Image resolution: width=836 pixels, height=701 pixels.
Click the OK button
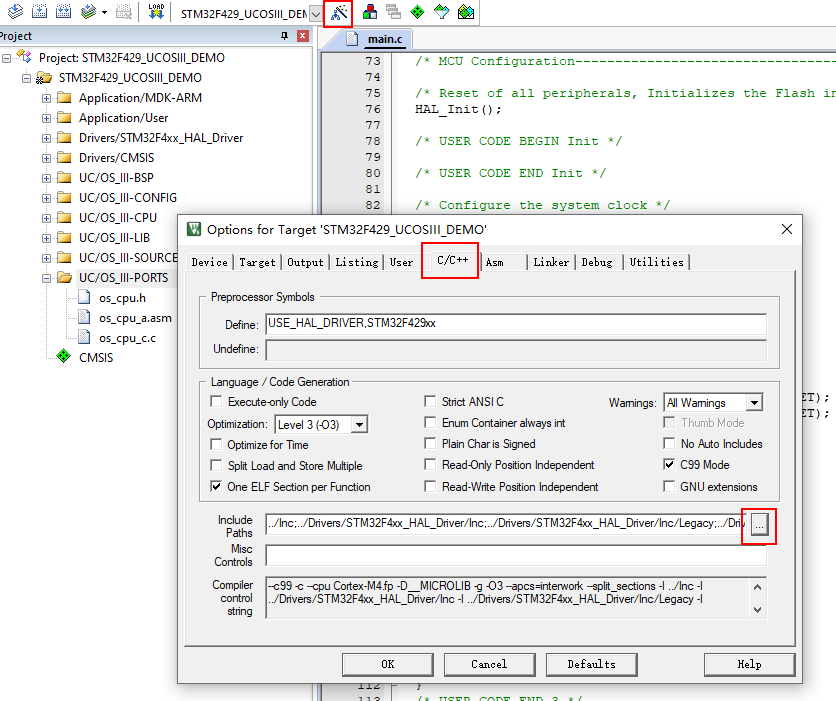[x=388, y=664]
